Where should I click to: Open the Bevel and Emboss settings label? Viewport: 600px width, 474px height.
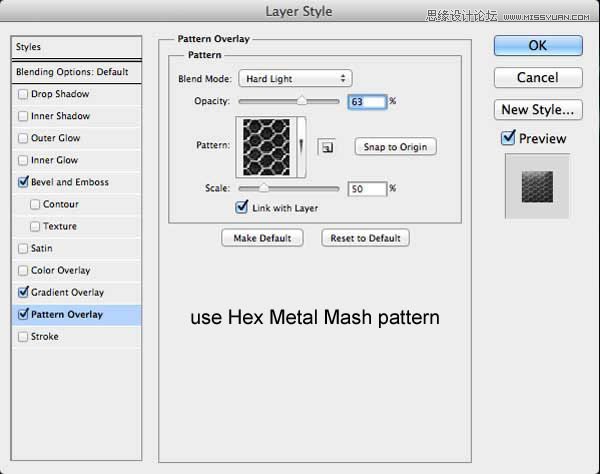(70, 182)
